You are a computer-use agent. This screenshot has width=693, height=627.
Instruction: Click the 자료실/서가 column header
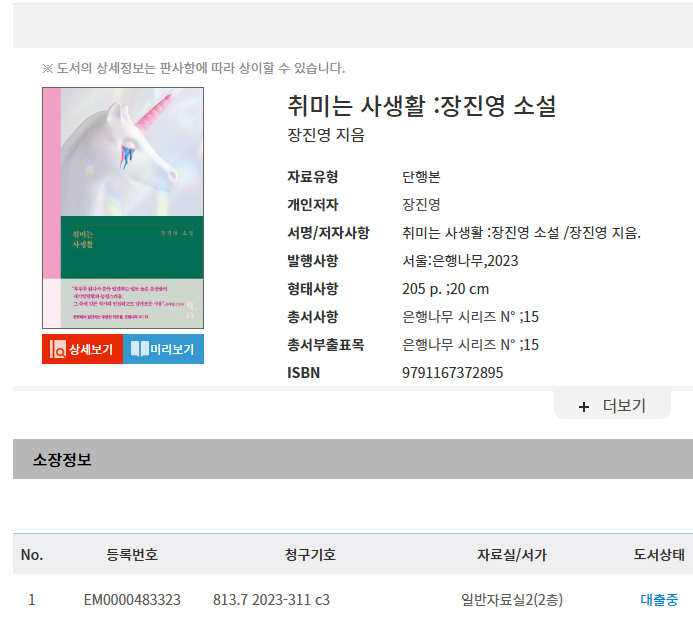pos(512,555)
